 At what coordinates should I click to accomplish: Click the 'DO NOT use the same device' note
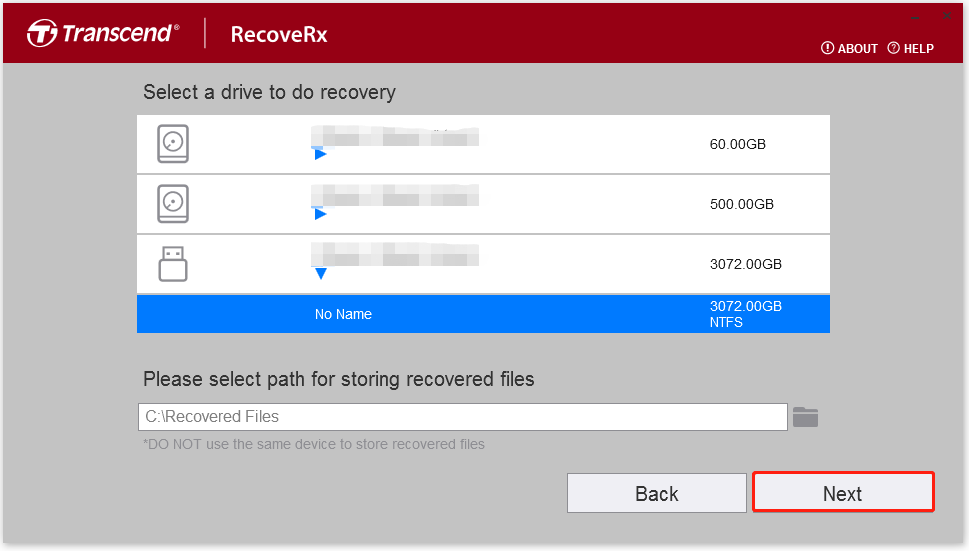coord(314,444)
